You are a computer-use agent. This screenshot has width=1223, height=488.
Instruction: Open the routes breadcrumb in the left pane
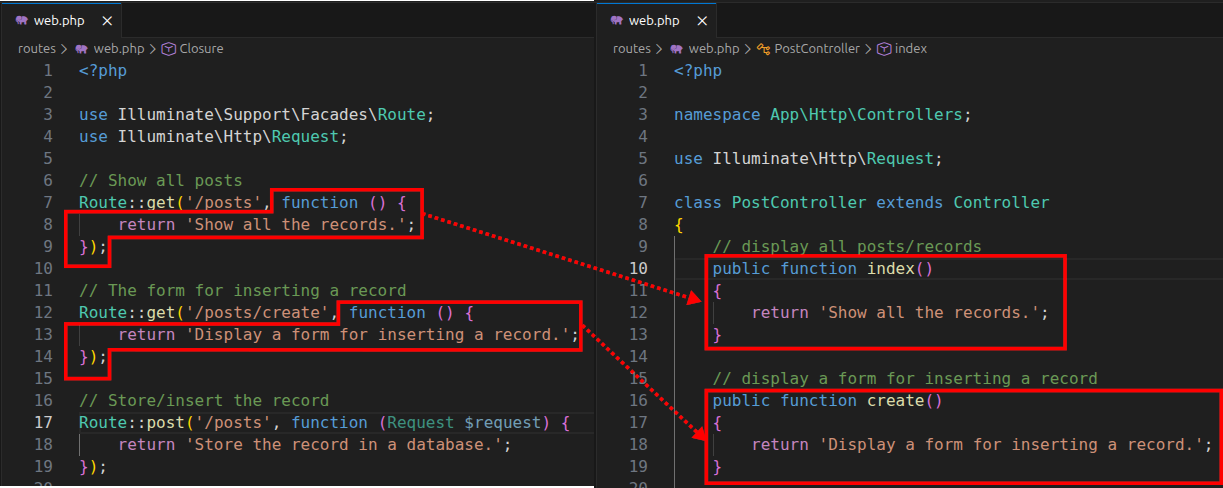point(37,48)
